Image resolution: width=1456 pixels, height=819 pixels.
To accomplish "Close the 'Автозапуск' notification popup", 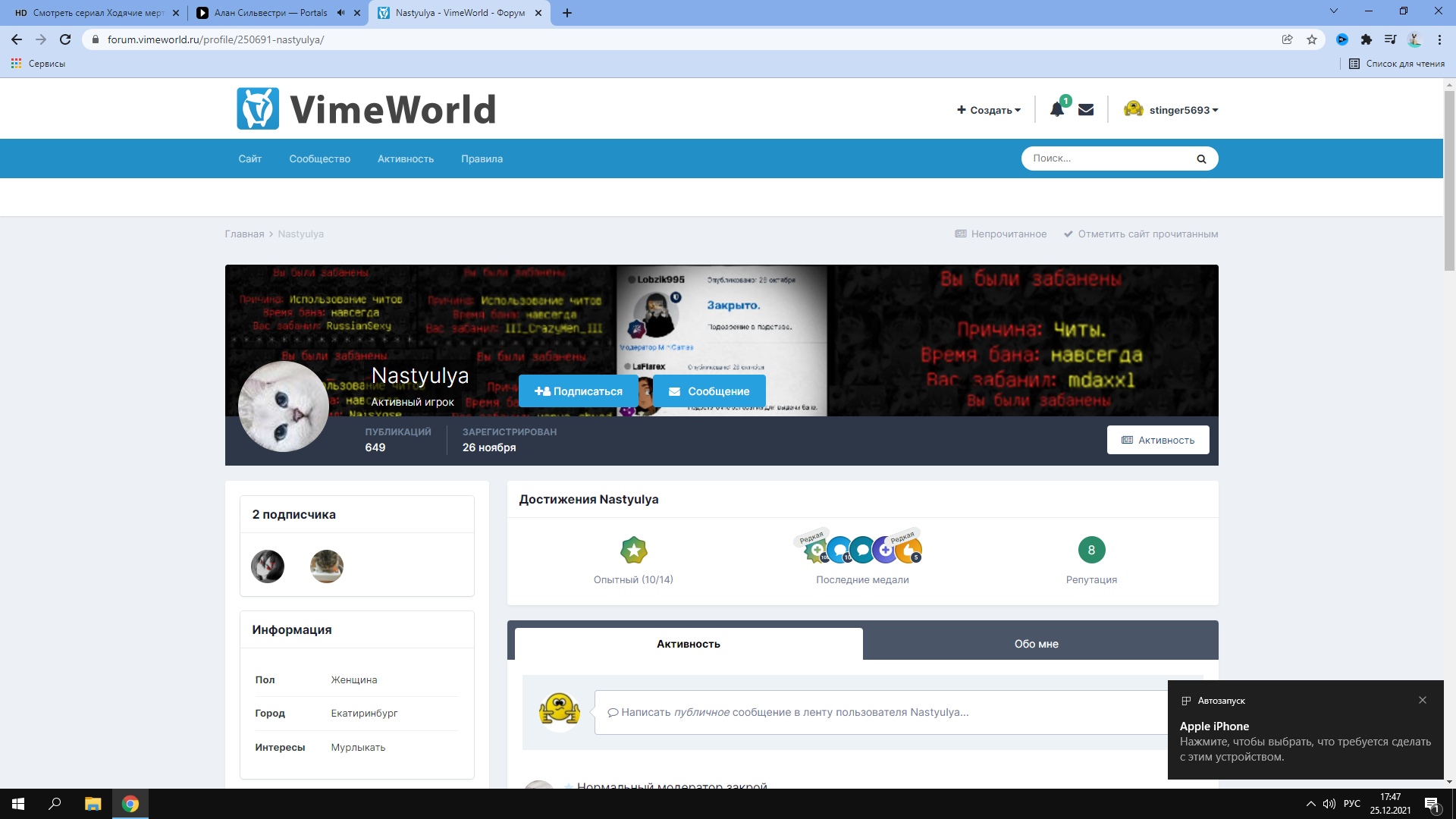I will tap(1423, 700).
